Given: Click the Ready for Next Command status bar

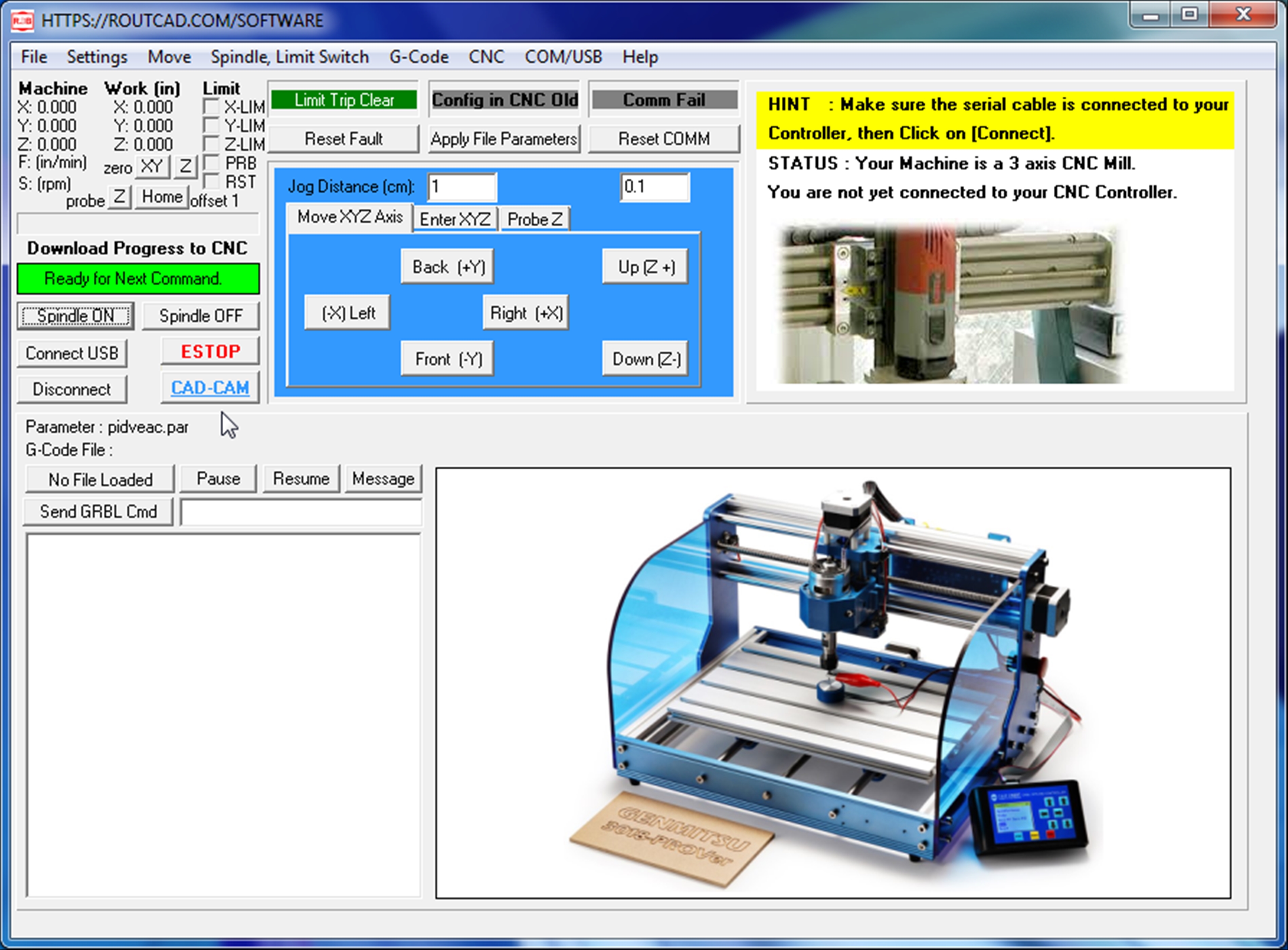Looking at the screenshot, I should (138, 279).
